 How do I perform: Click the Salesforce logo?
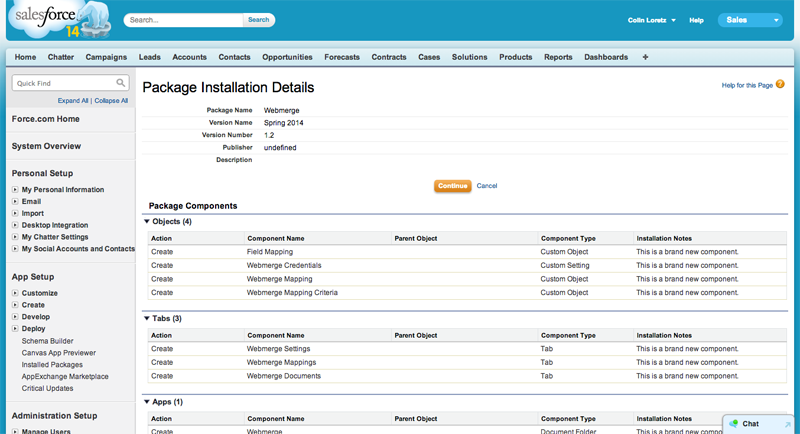point(60,19)
